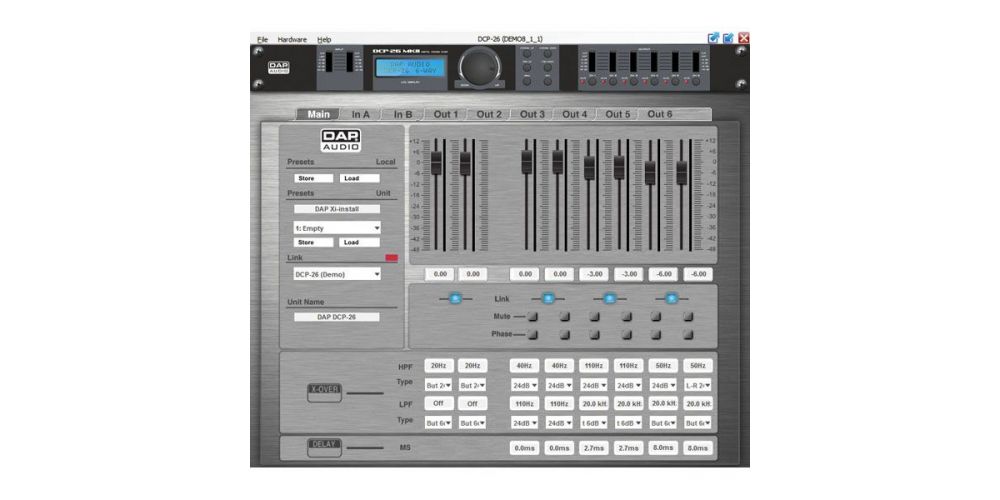Open the Help menu
This screenshot has width=1000, height=500.
324,40
